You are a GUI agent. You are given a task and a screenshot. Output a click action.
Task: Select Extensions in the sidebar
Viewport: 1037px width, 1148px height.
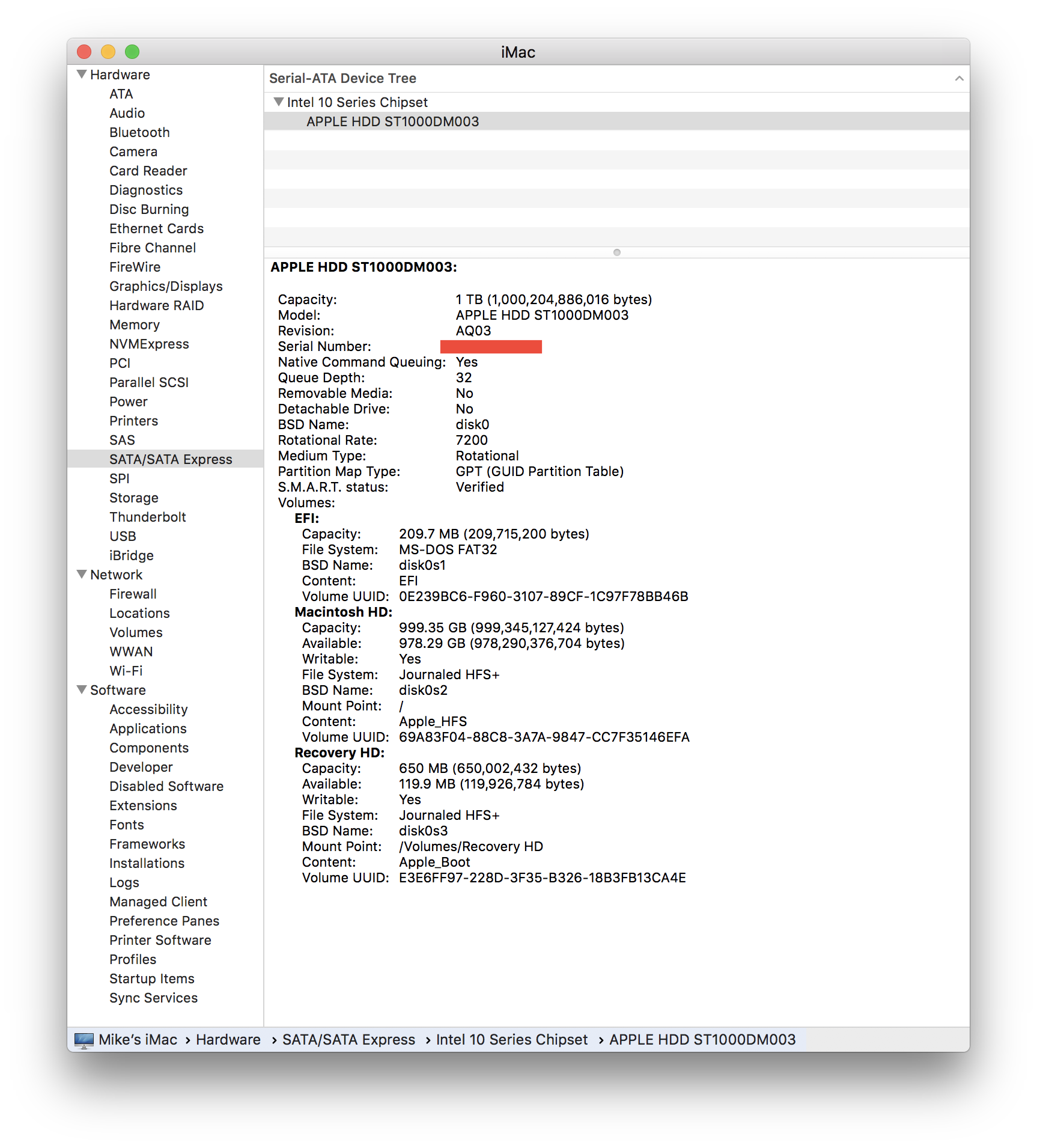[144, 806]
